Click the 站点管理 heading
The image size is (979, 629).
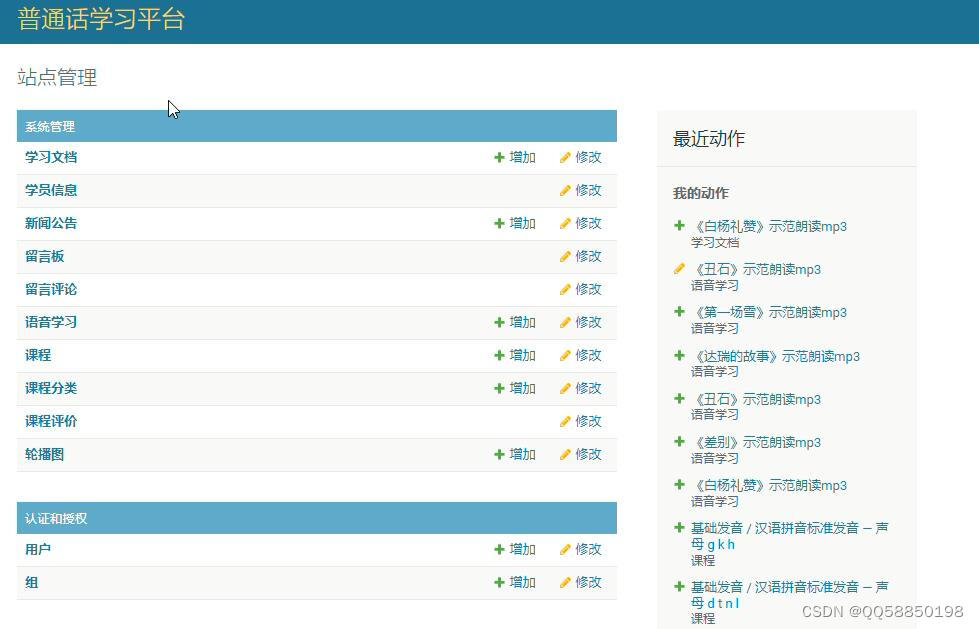(57, 77)
